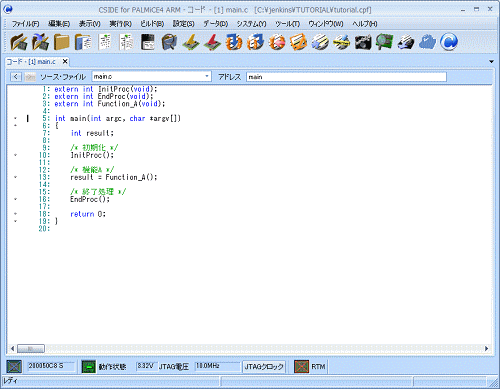Viewport: 500px width, 389px height.
Task: Open the ツール(T) menu
Action: 287,24
